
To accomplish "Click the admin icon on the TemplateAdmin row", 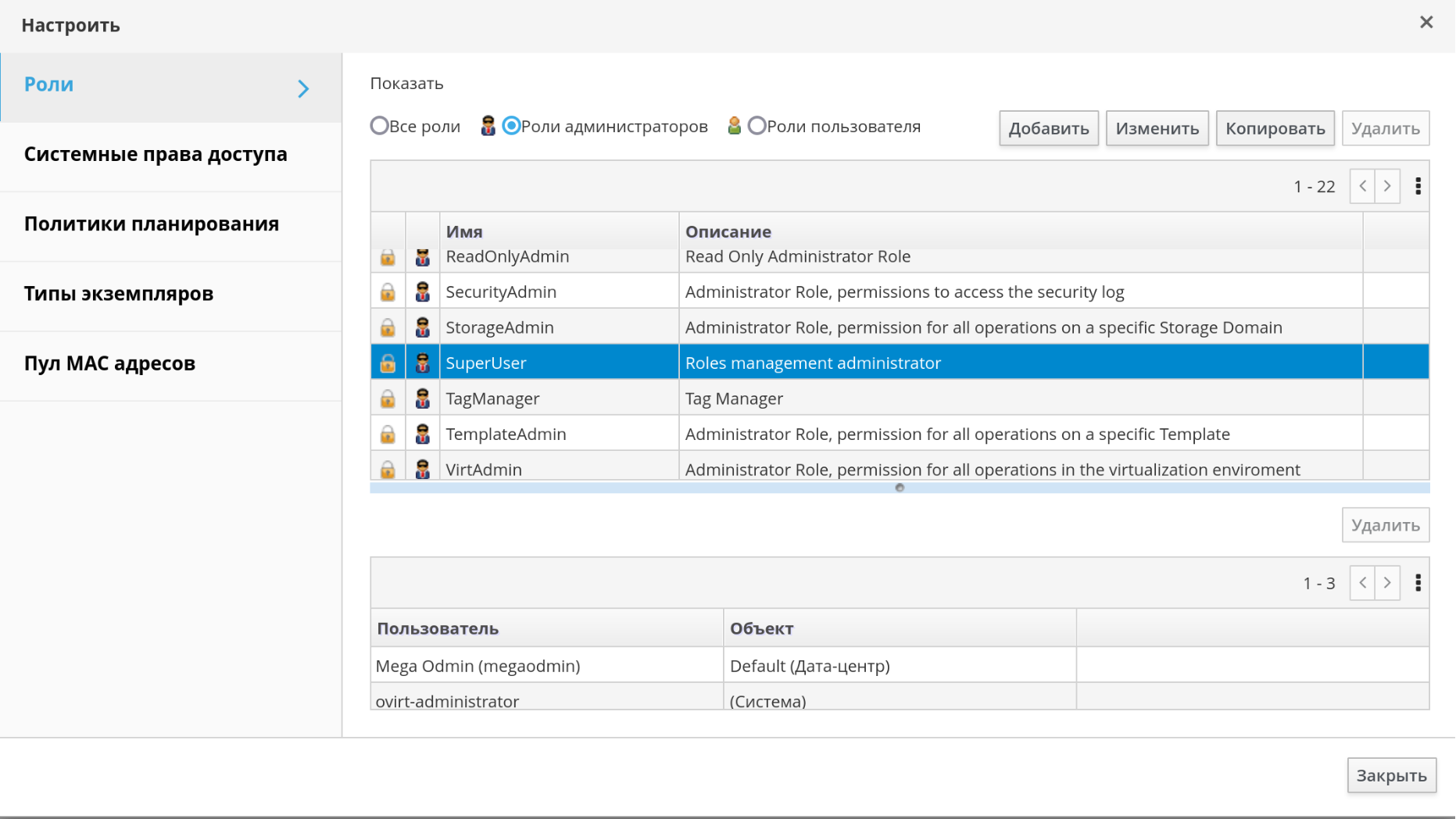I will pyautogui.click(x=423, y=435).
